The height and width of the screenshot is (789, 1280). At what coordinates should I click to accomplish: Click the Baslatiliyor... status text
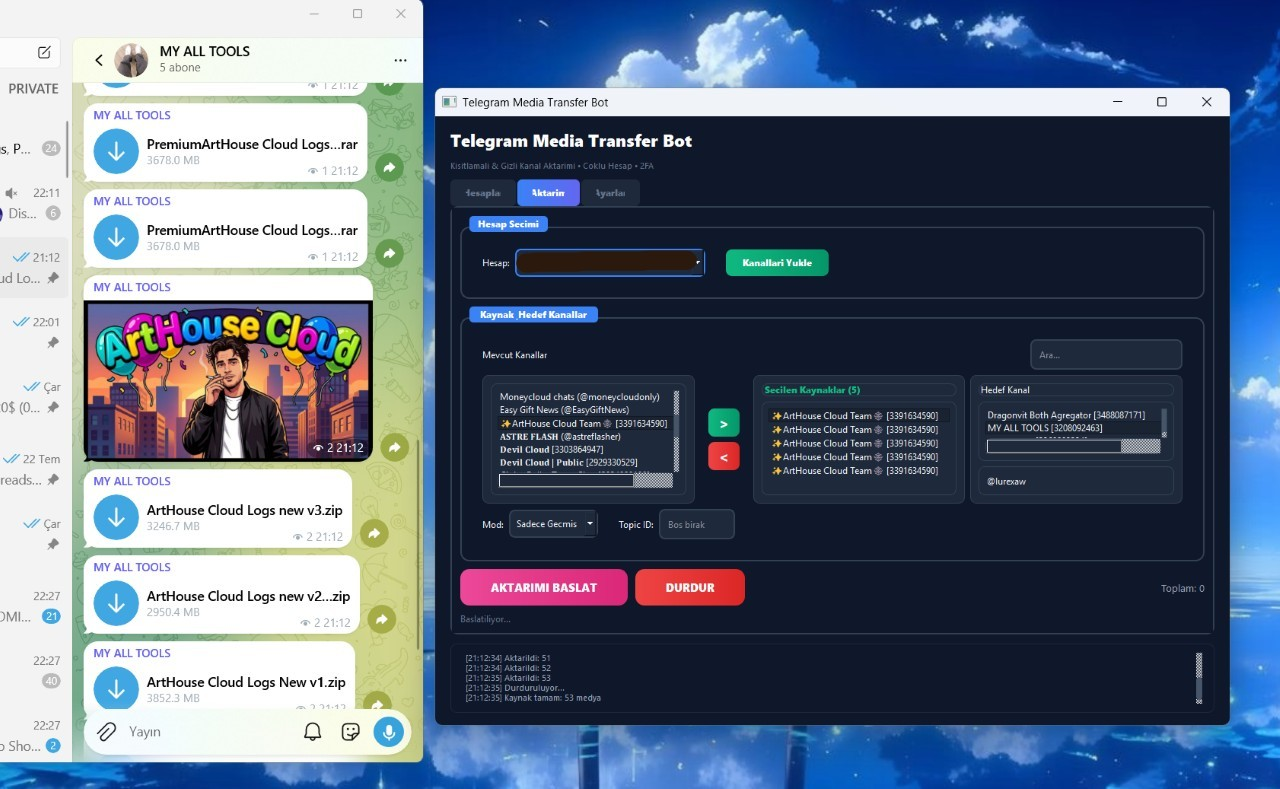pos(485,619)
